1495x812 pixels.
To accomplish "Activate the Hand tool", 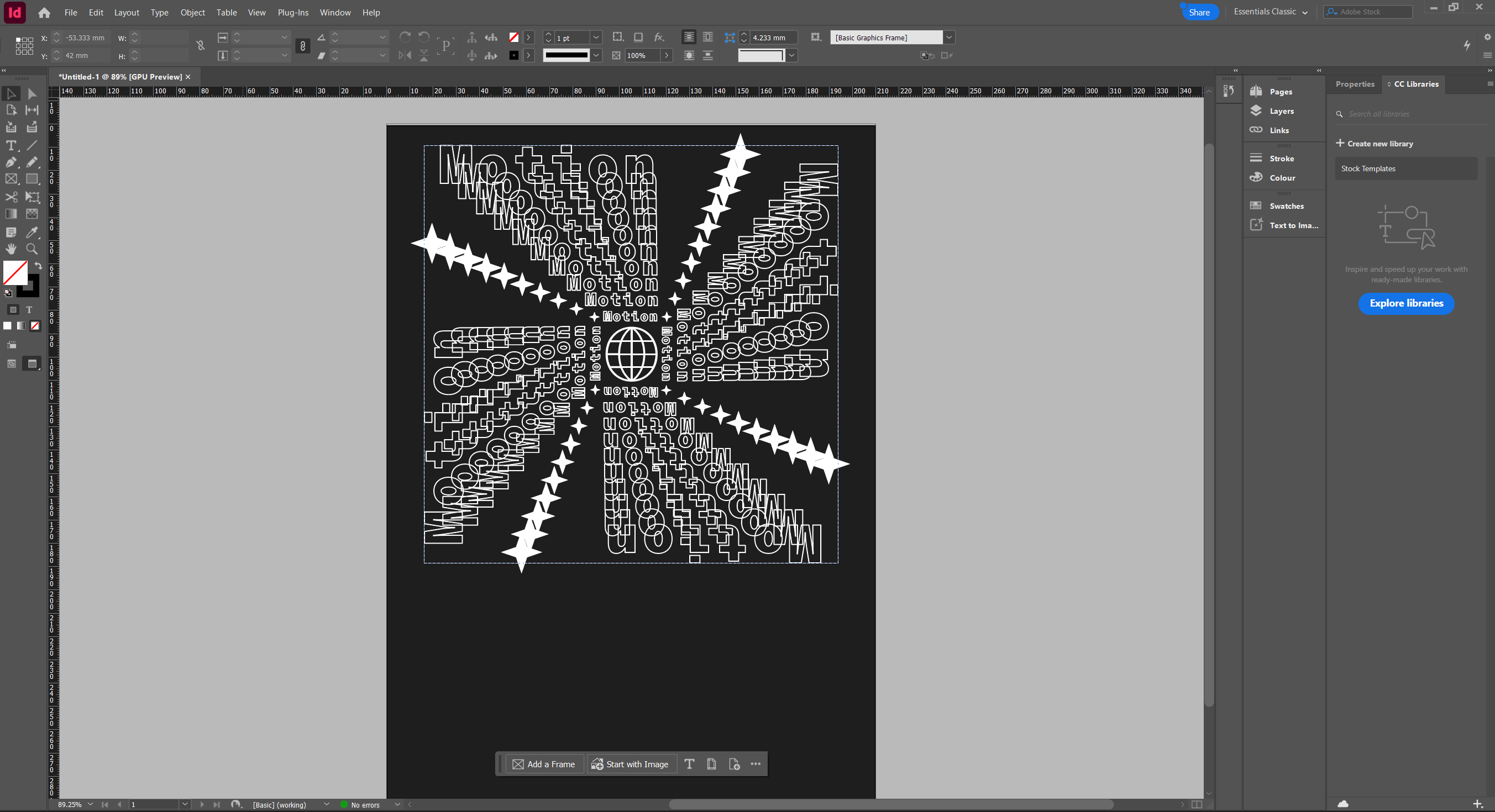I will click(11, 249).
